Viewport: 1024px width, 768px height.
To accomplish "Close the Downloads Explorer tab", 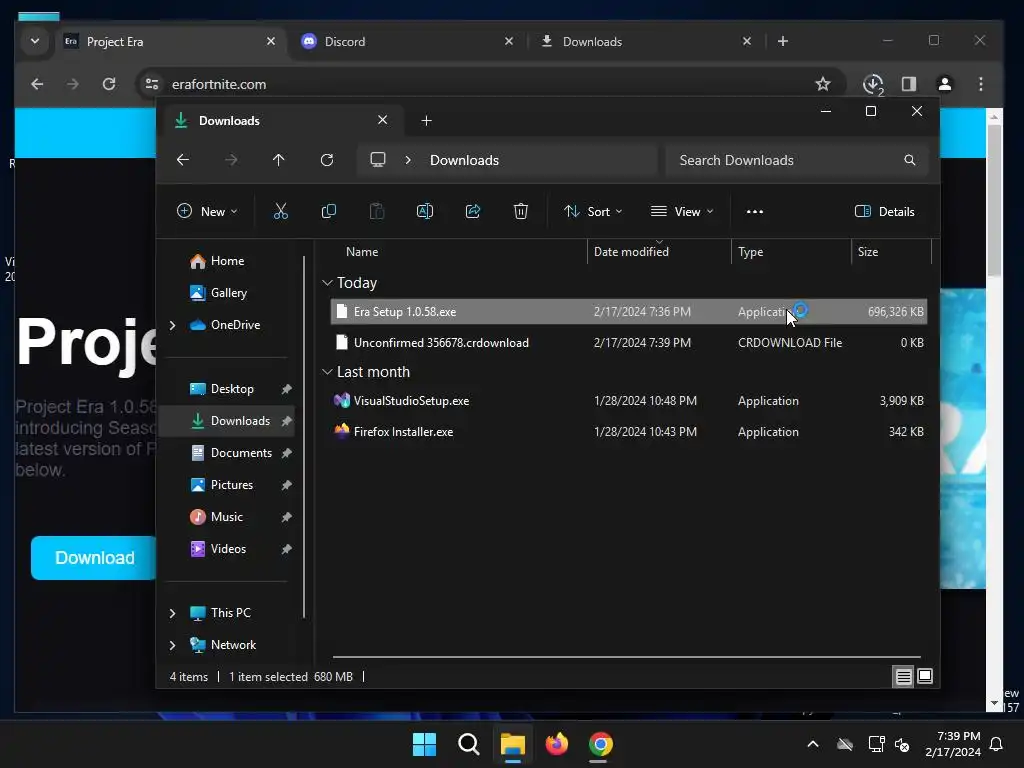I will [x=383, y=120].
